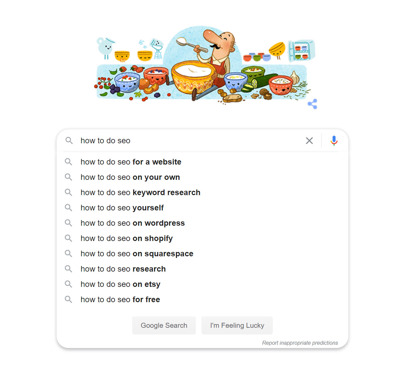Screen dimensions: 410x365
Task: Select suggestion 'how to do seo on your own'
Action: point(203,177)
